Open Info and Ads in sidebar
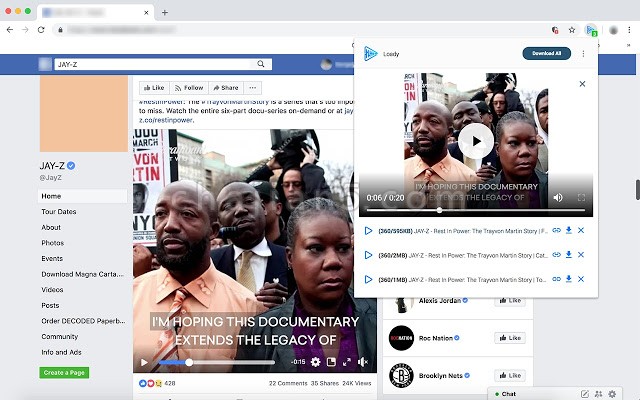640x400 pixels. pyautogui.click(x=61, y=352)
